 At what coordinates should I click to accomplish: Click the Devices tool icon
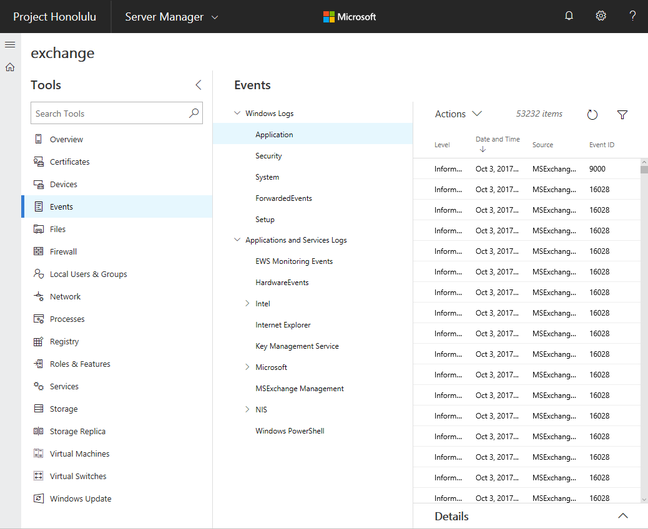38,184
